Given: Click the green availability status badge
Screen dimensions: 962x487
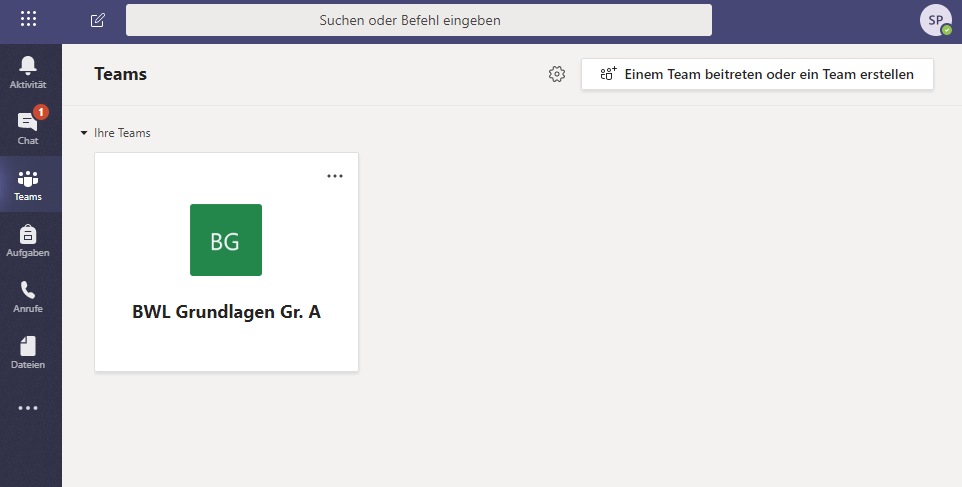Looking at the screenshot, I should point(946,30).
